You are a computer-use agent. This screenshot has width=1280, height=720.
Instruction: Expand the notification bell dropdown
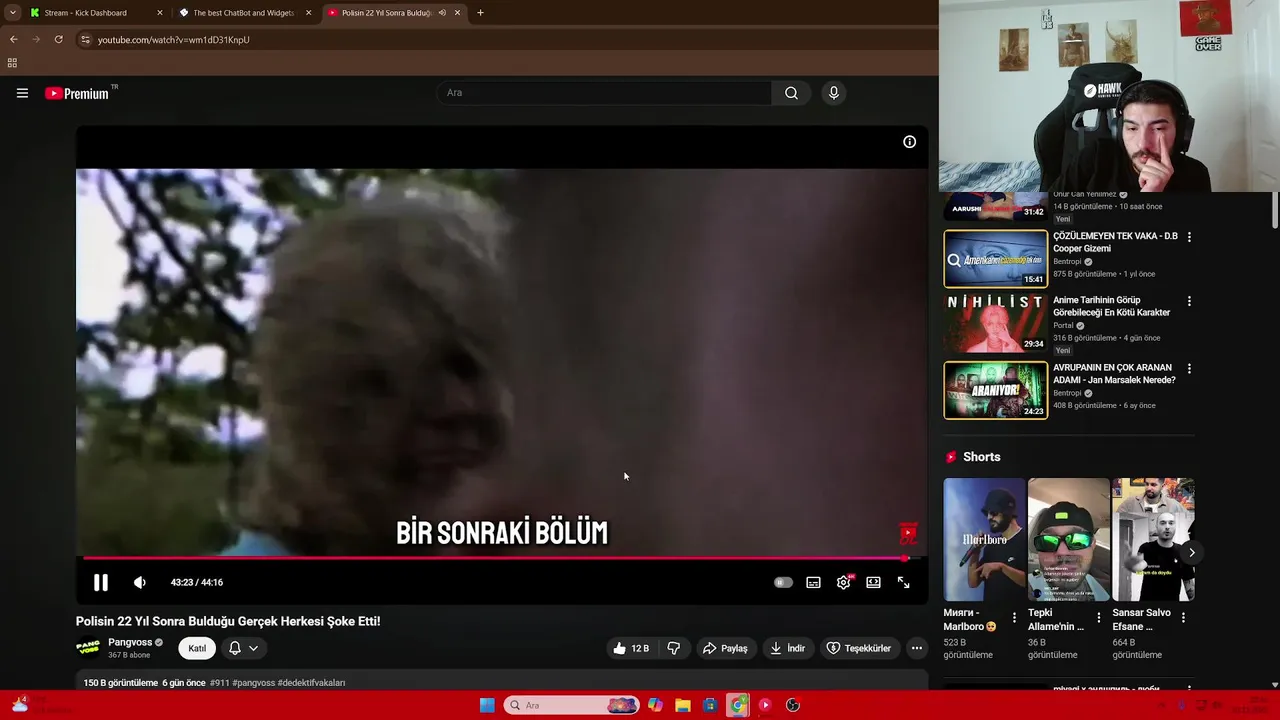tap(244, 648)
